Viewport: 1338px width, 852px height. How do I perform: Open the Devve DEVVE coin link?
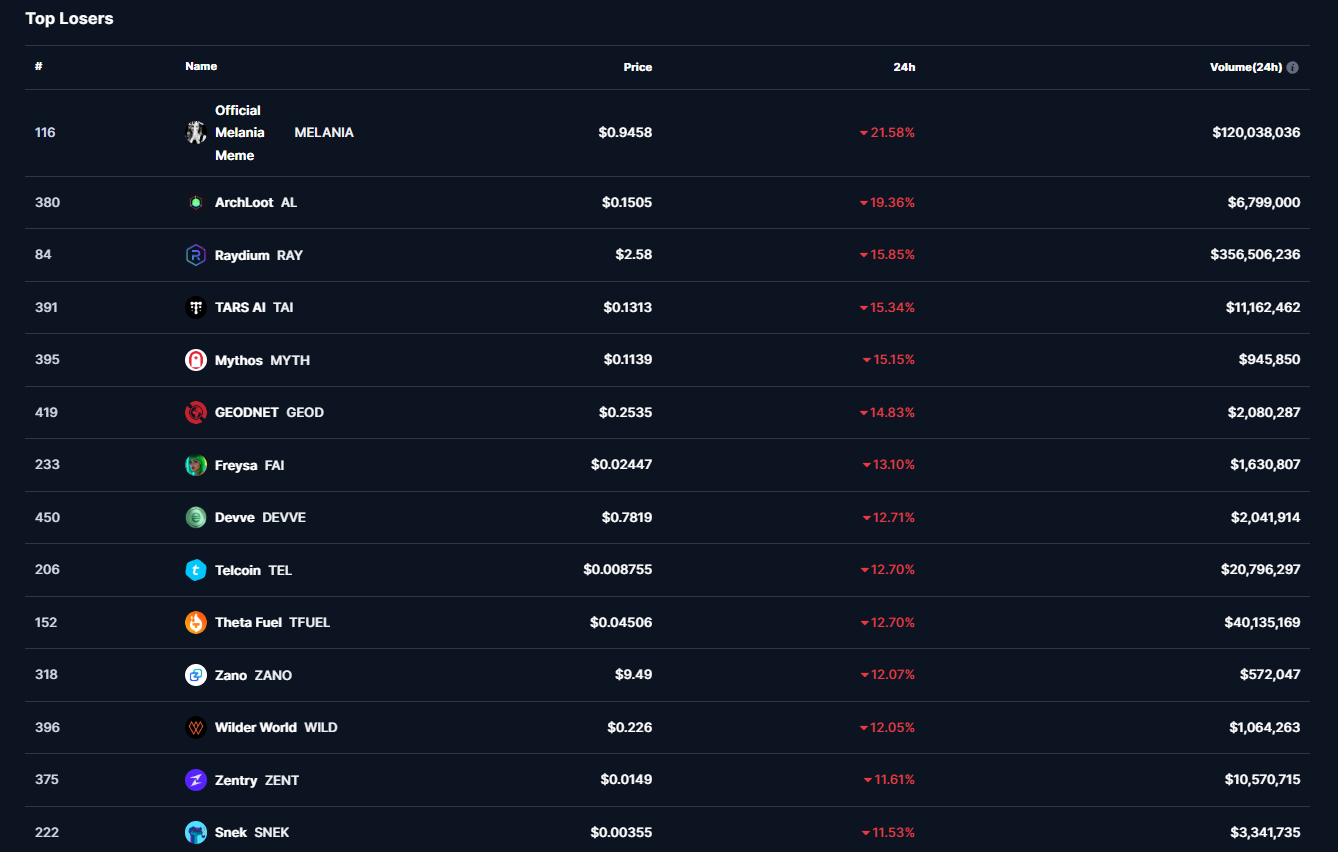260,517
